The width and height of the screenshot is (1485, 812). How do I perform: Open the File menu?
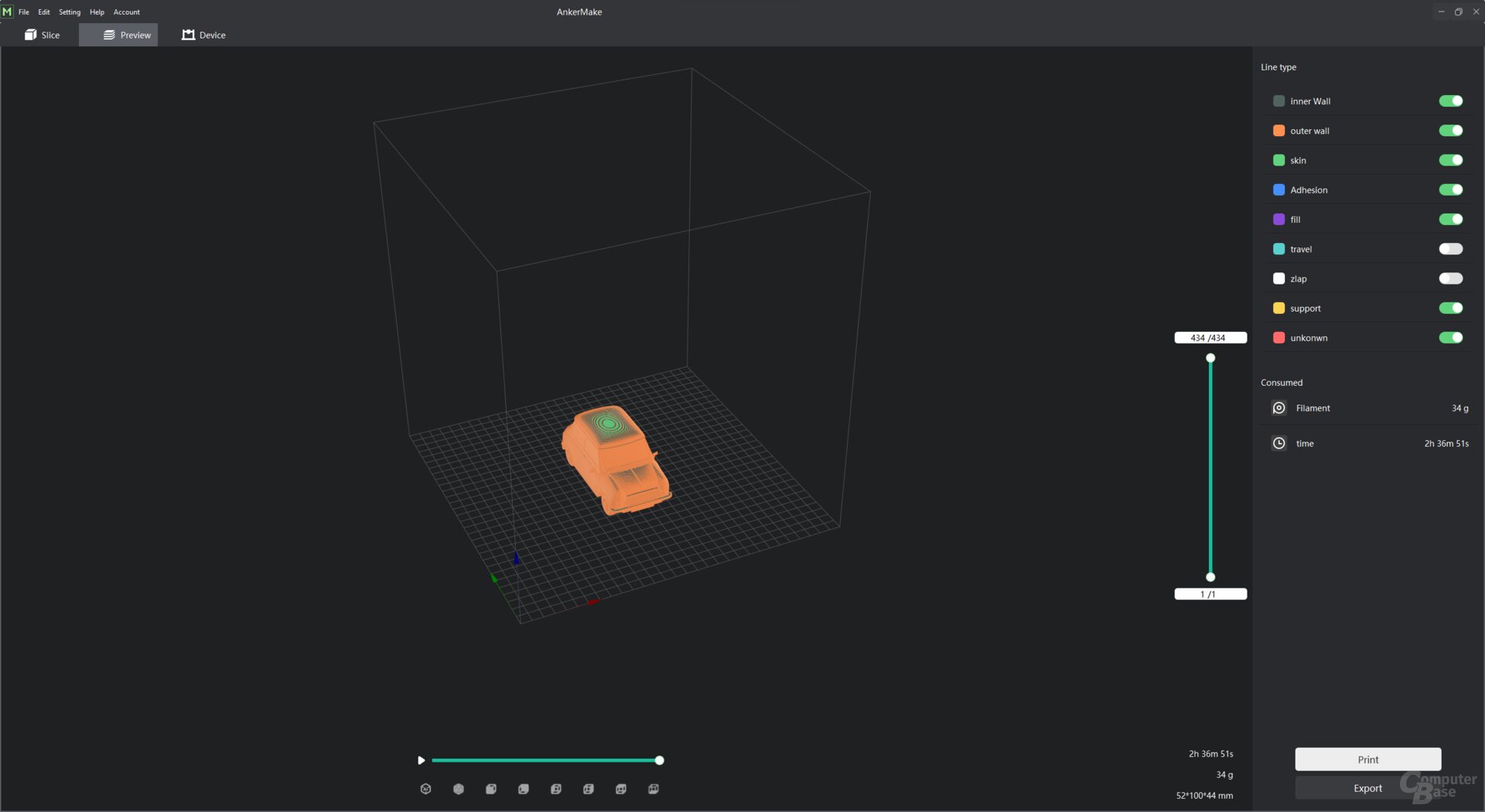click(x=24, y=12)
